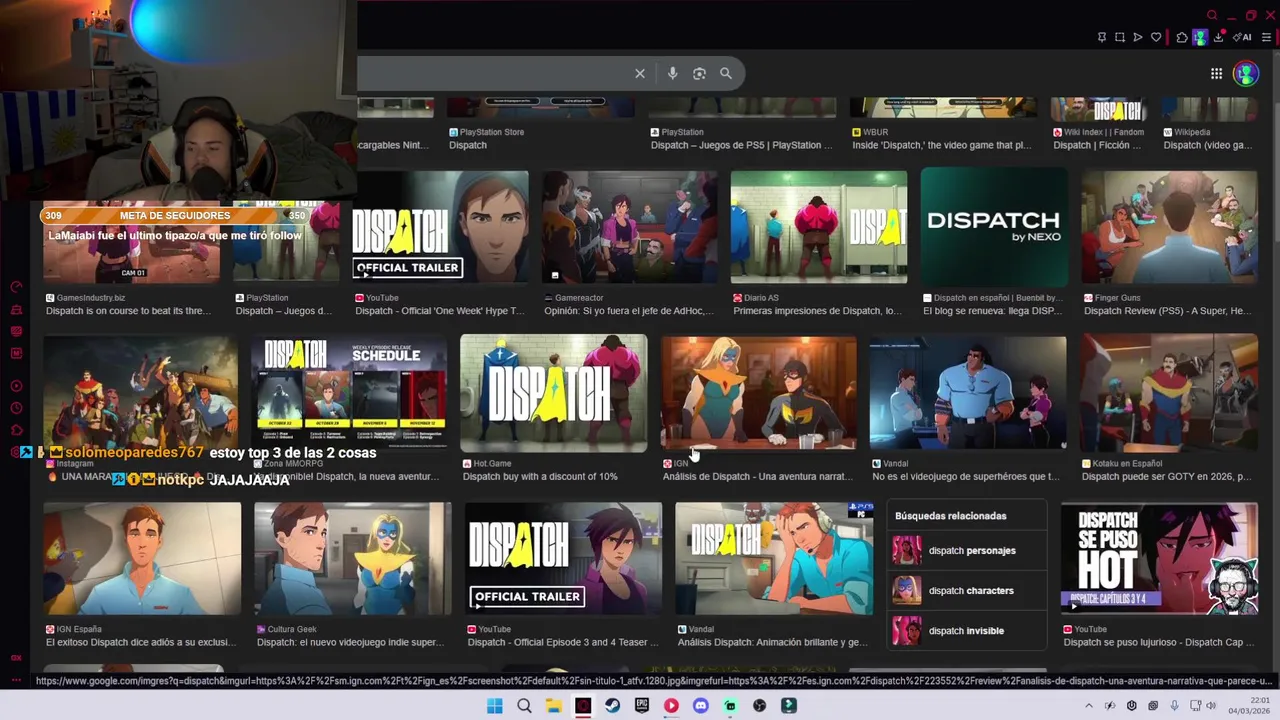
Task: Open the extensions cube icon
Action: pyautogui.click(x=1182, y=37)
